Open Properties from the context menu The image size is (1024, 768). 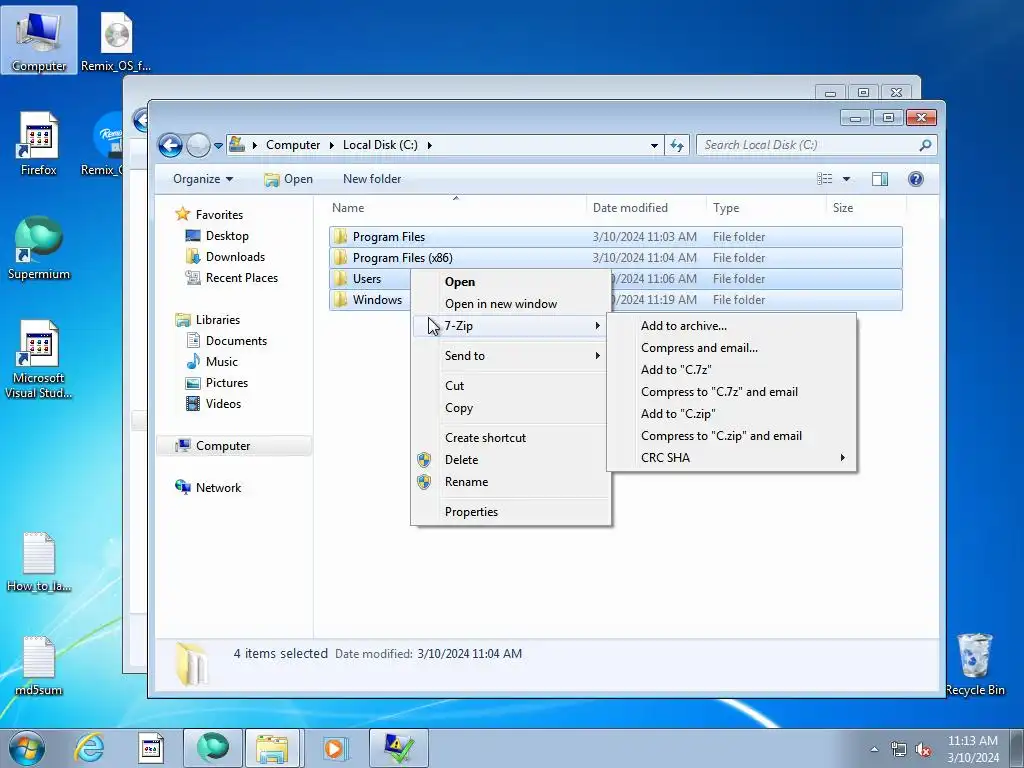pyautogui.click(x=511, y=512)
